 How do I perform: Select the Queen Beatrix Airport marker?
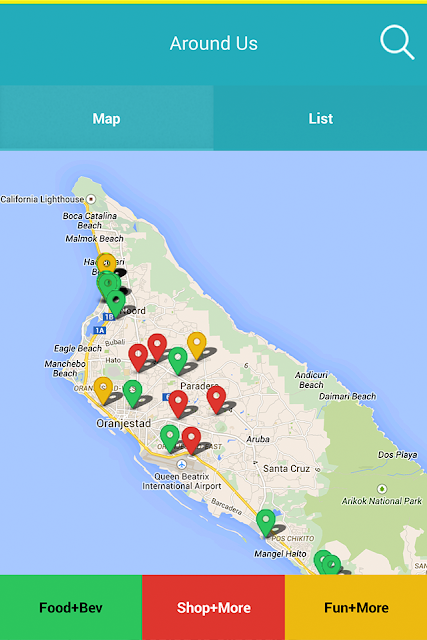(x=182, y=464)
